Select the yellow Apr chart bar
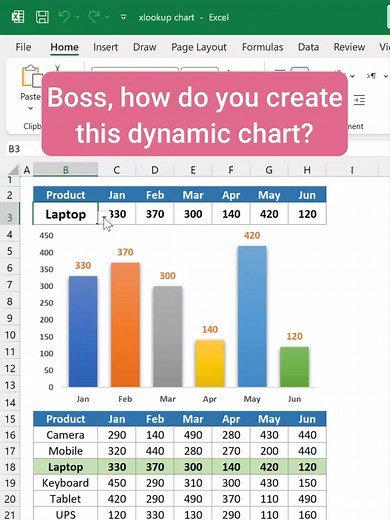 (x=210, y=363)
